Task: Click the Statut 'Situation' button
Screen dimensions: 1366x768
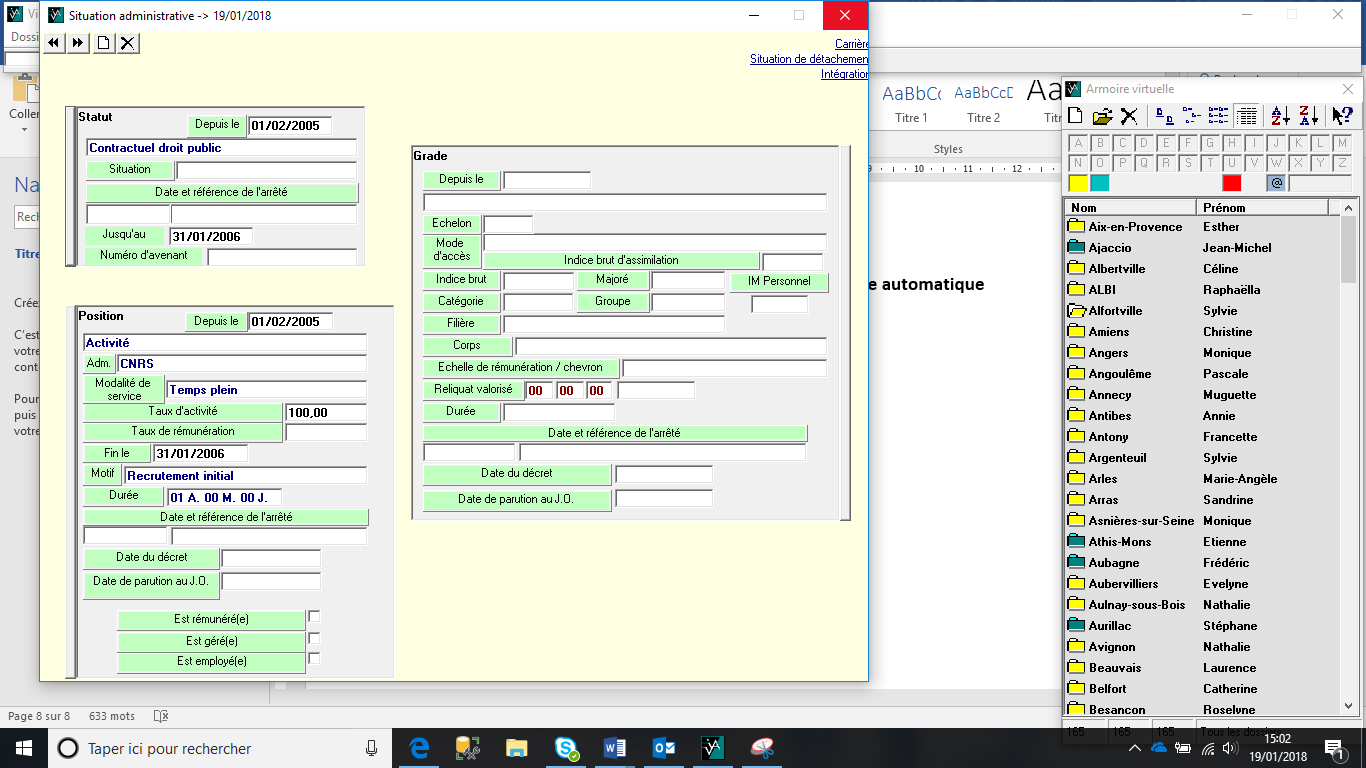Action: (130, 170)
